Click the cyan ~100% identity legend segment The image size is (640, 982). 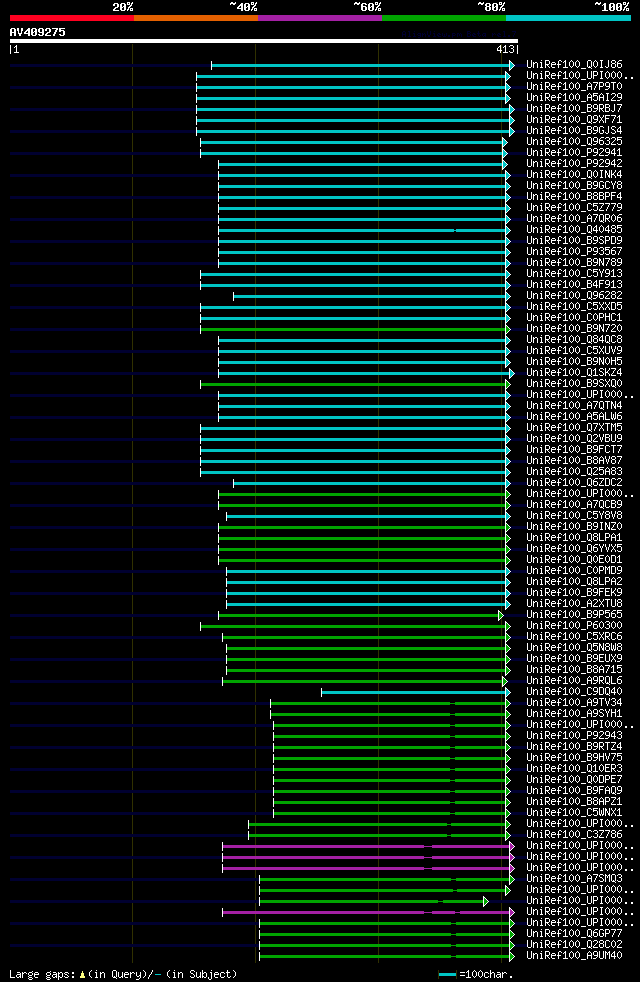pyautogui.click(x=568, y=18)
